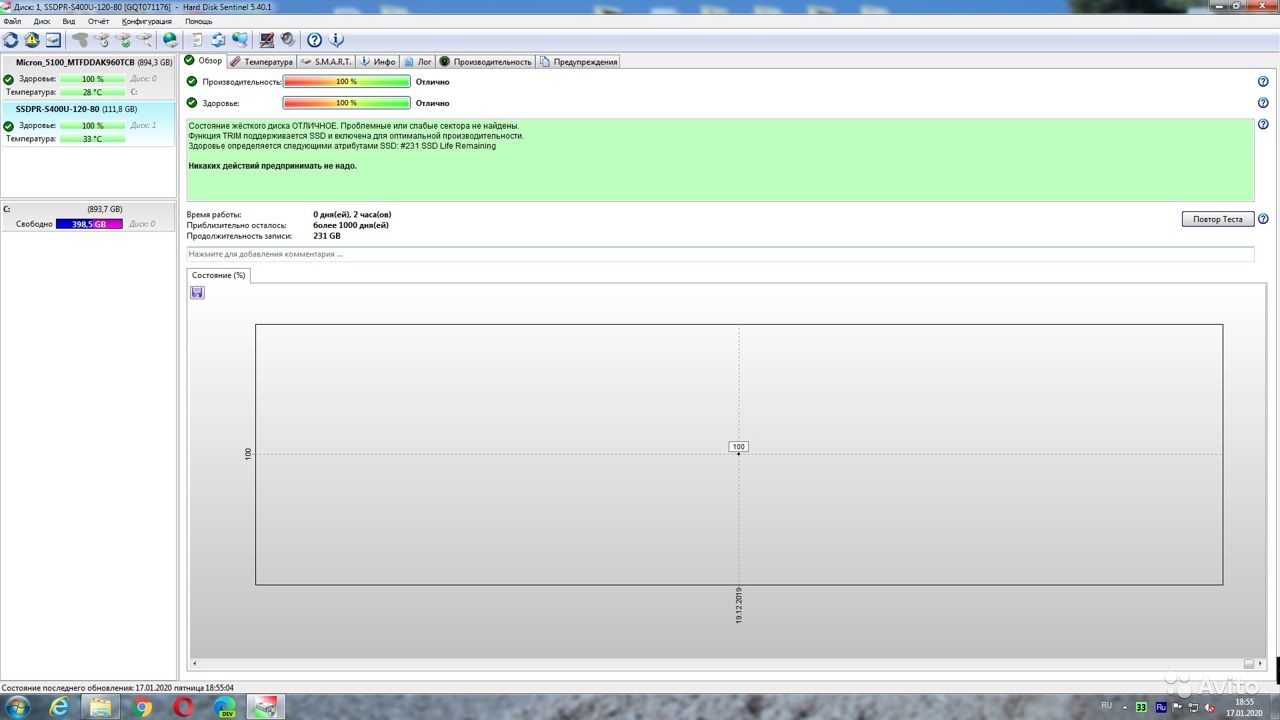Select the Micron_5100_MTFDDAK960TCB disk
Viewport: 1280px width, 720px height.
75,62
